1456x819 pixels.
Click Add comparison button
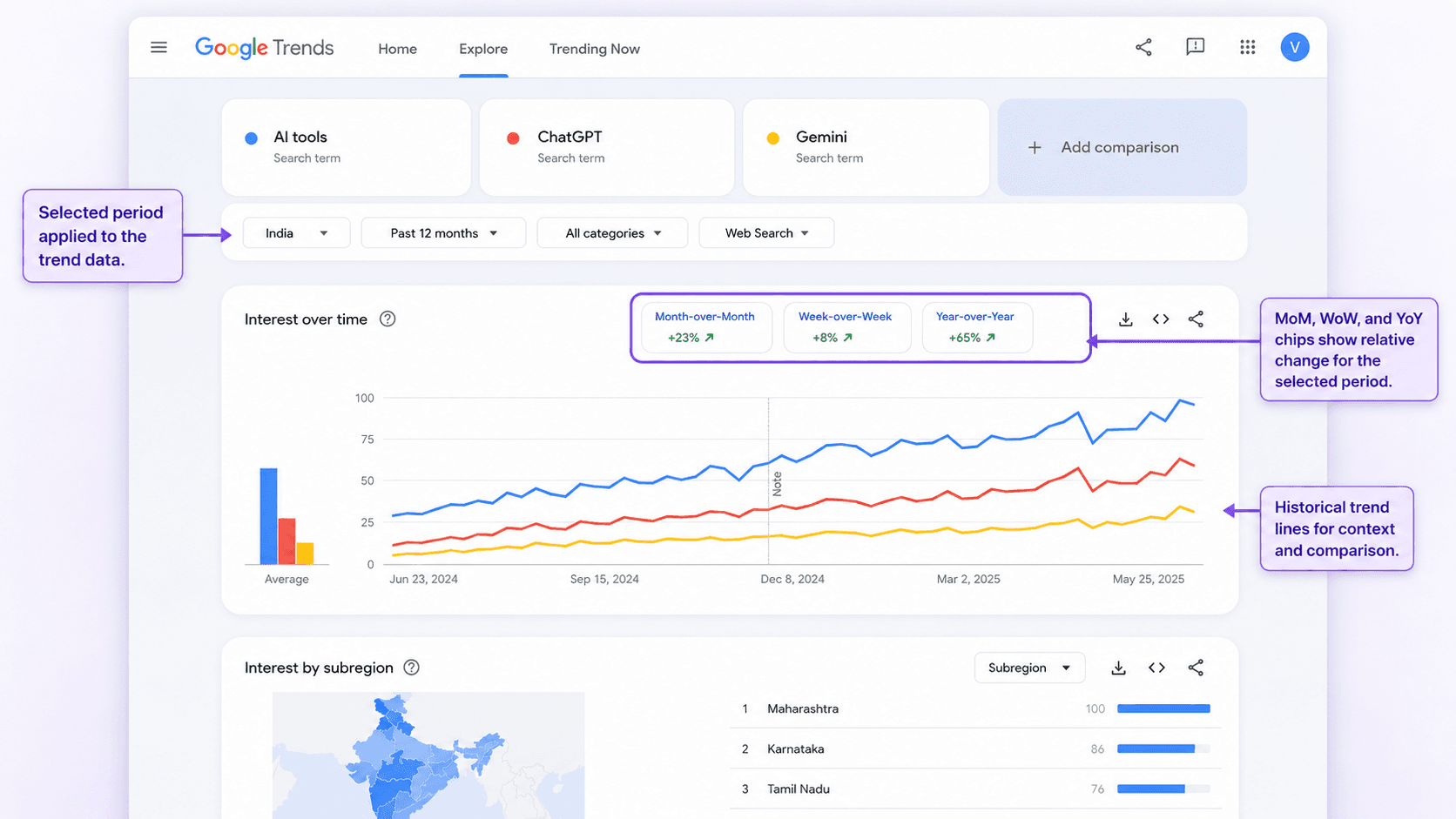tap(1122, 147)
